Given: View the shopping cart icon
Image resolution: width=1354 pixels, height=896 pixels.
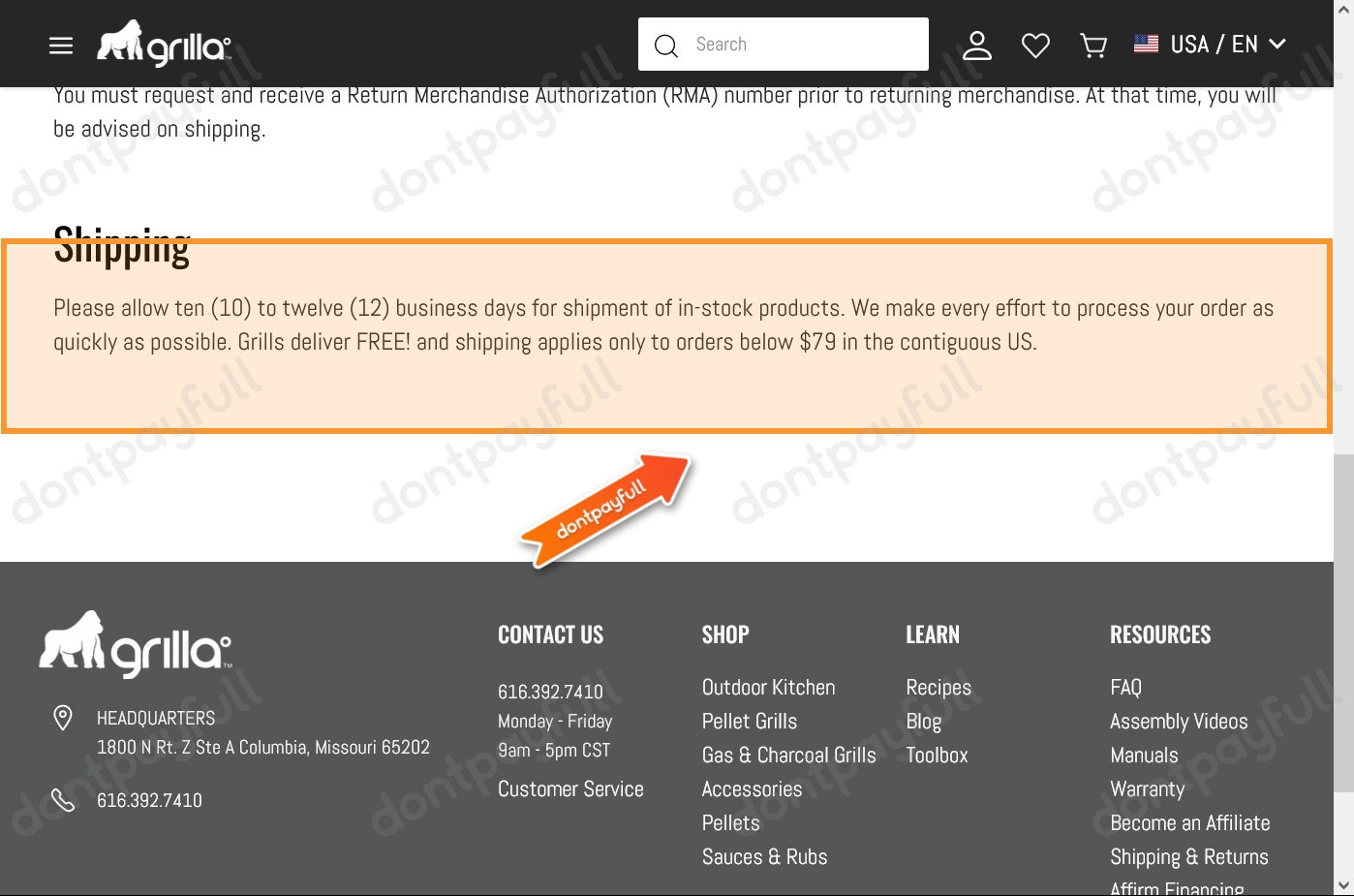Looking at the screenshot, I should [x=1092, y=45].
